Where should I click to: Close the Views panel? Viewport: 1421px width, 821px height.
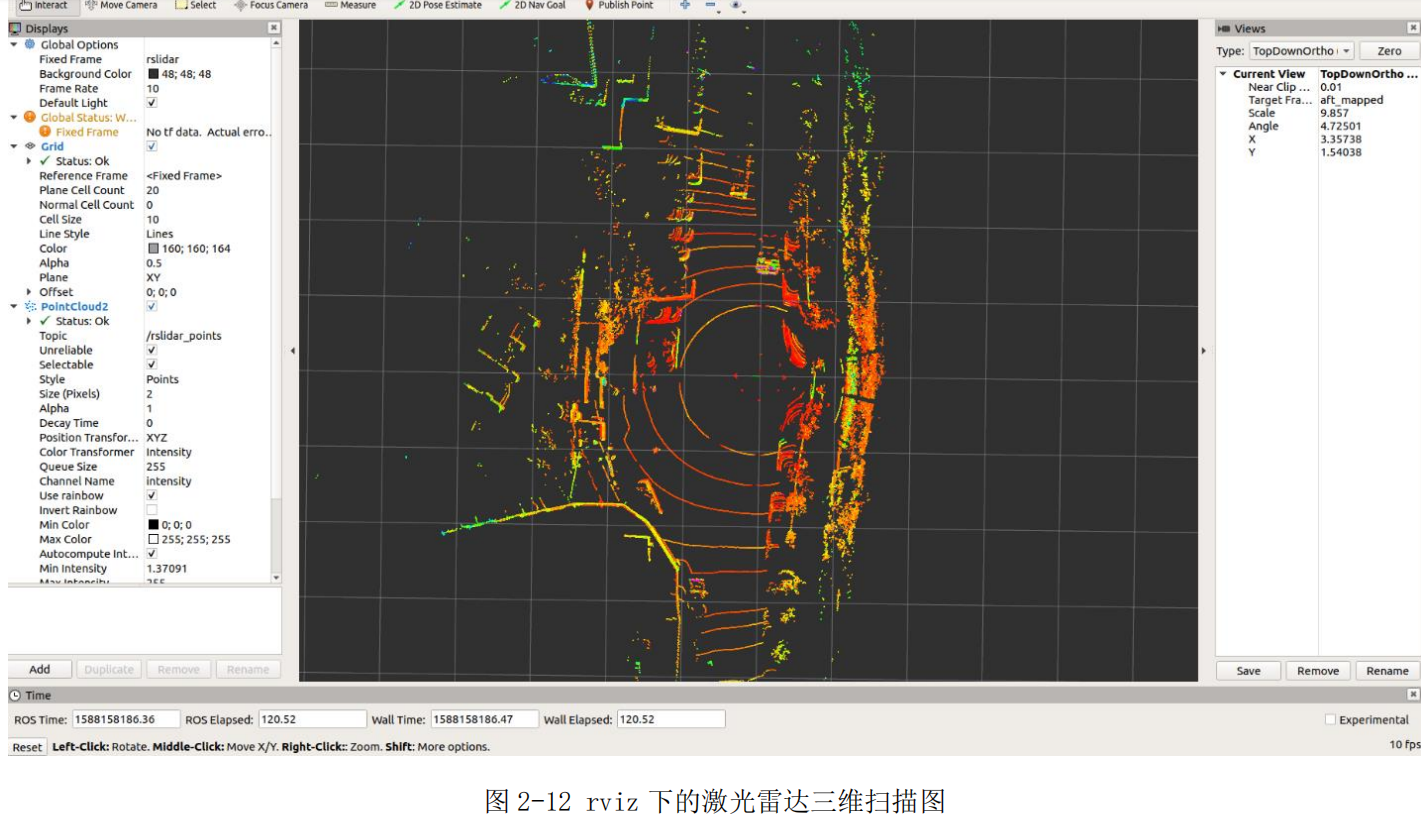pyautogui.click(x=1413, y=29)
